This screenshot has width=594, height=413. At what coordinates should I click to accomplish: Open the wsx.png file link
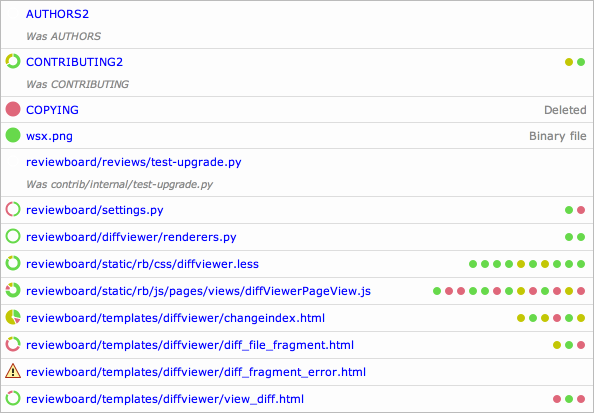[49, 136]
